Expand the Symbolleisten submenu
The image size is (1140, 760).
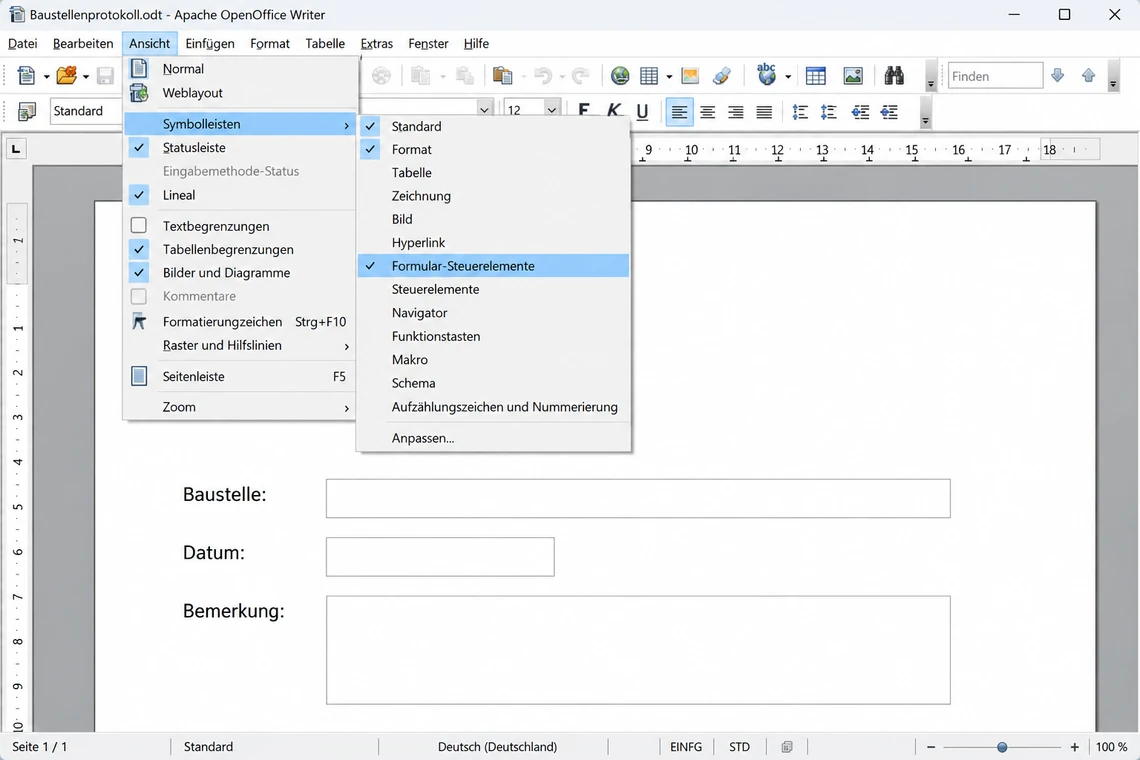239,124
